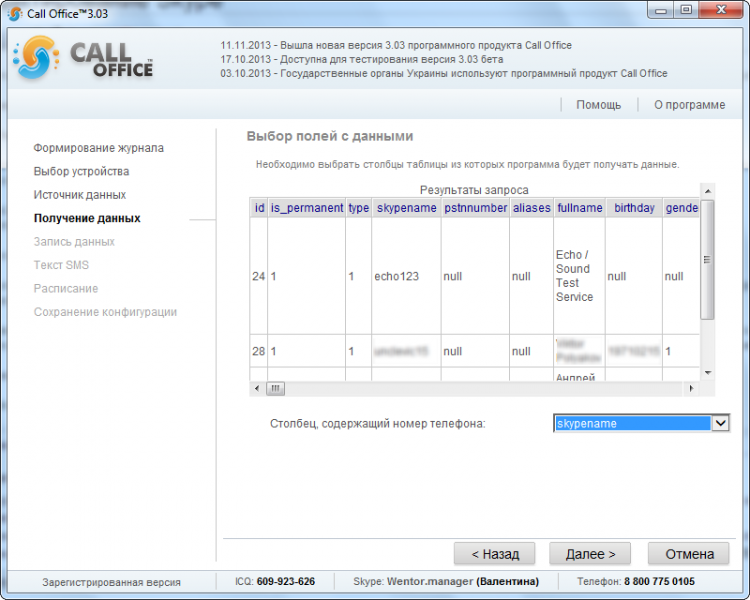
Task: Click the 03.10.2013 news line
Action: click(x=444, y=73)
